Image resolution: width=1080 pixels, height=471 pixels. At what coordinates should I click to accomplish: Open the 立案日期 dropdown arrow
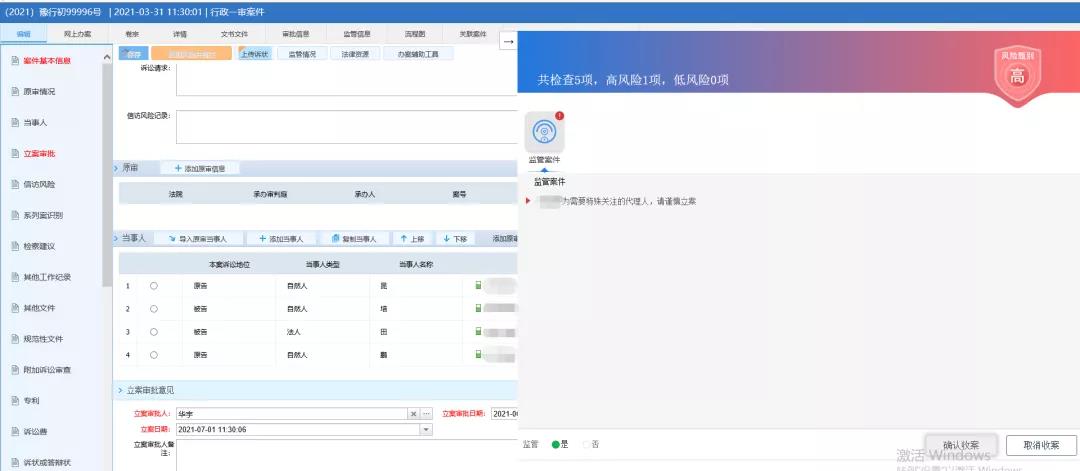click(x=427, y=429)
